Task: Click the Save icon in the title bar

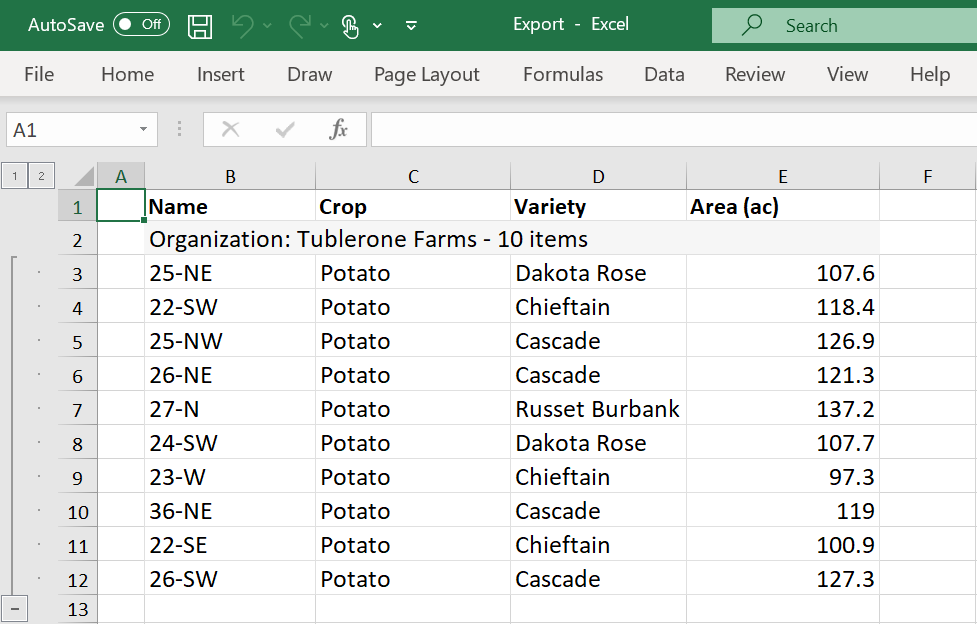Action: tap(200, 26)
